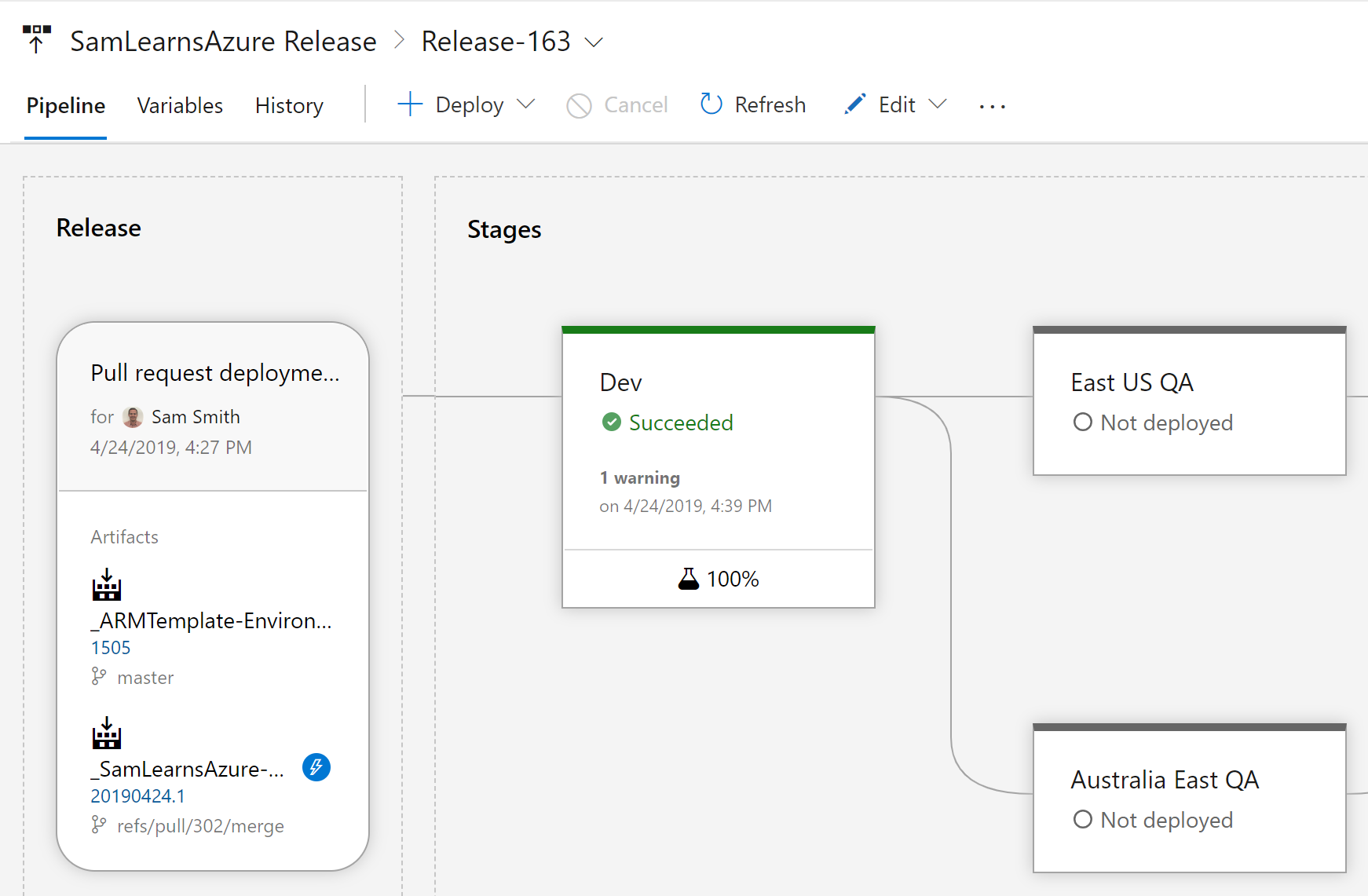Expand the Edit dropdown chevron
The height and width of the screenshot is (896, 1368).
tap(938, 104)
